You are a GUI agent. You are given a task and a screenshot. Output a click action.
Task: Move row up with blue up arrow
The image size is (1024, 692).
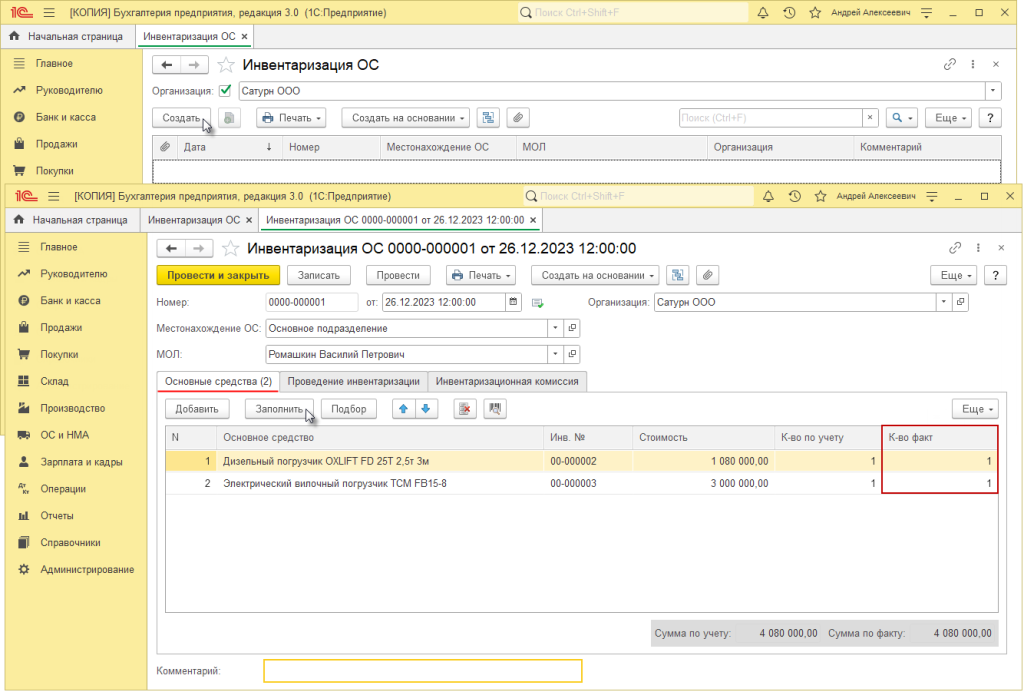(404, 409)
